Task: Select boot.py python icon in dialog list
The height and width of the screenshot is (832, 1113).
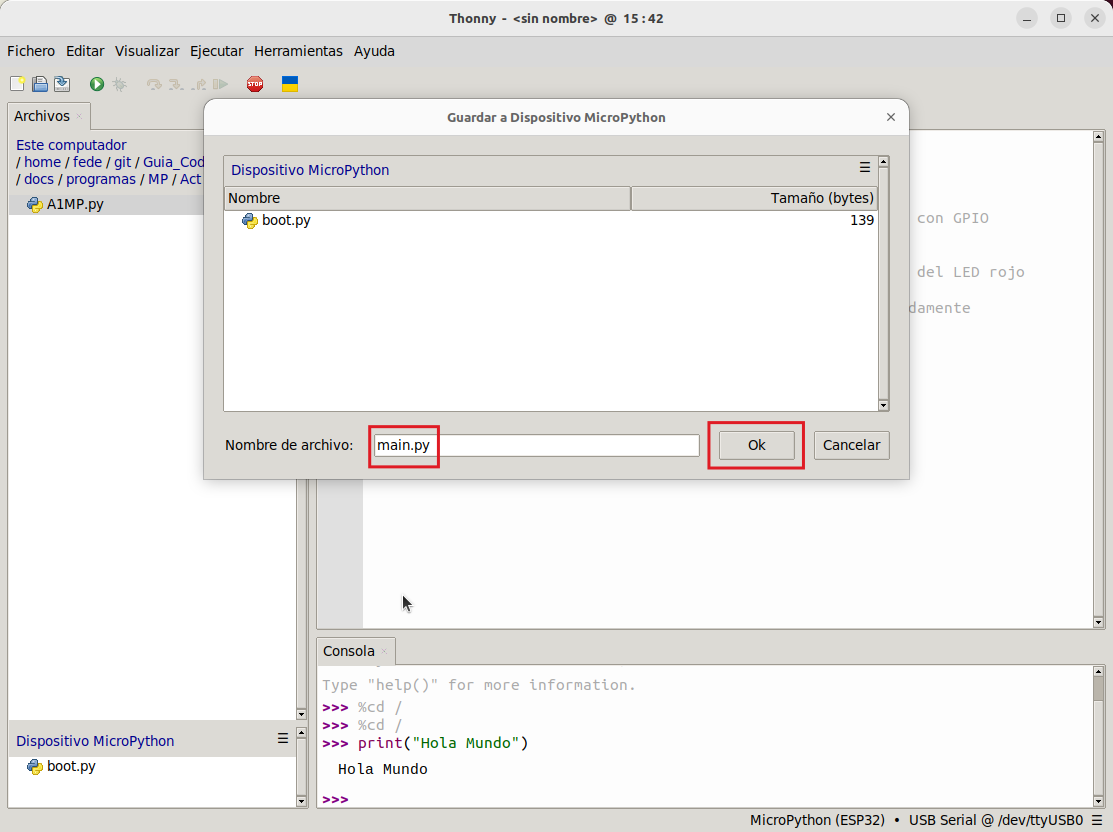Action: click(250, 221)
